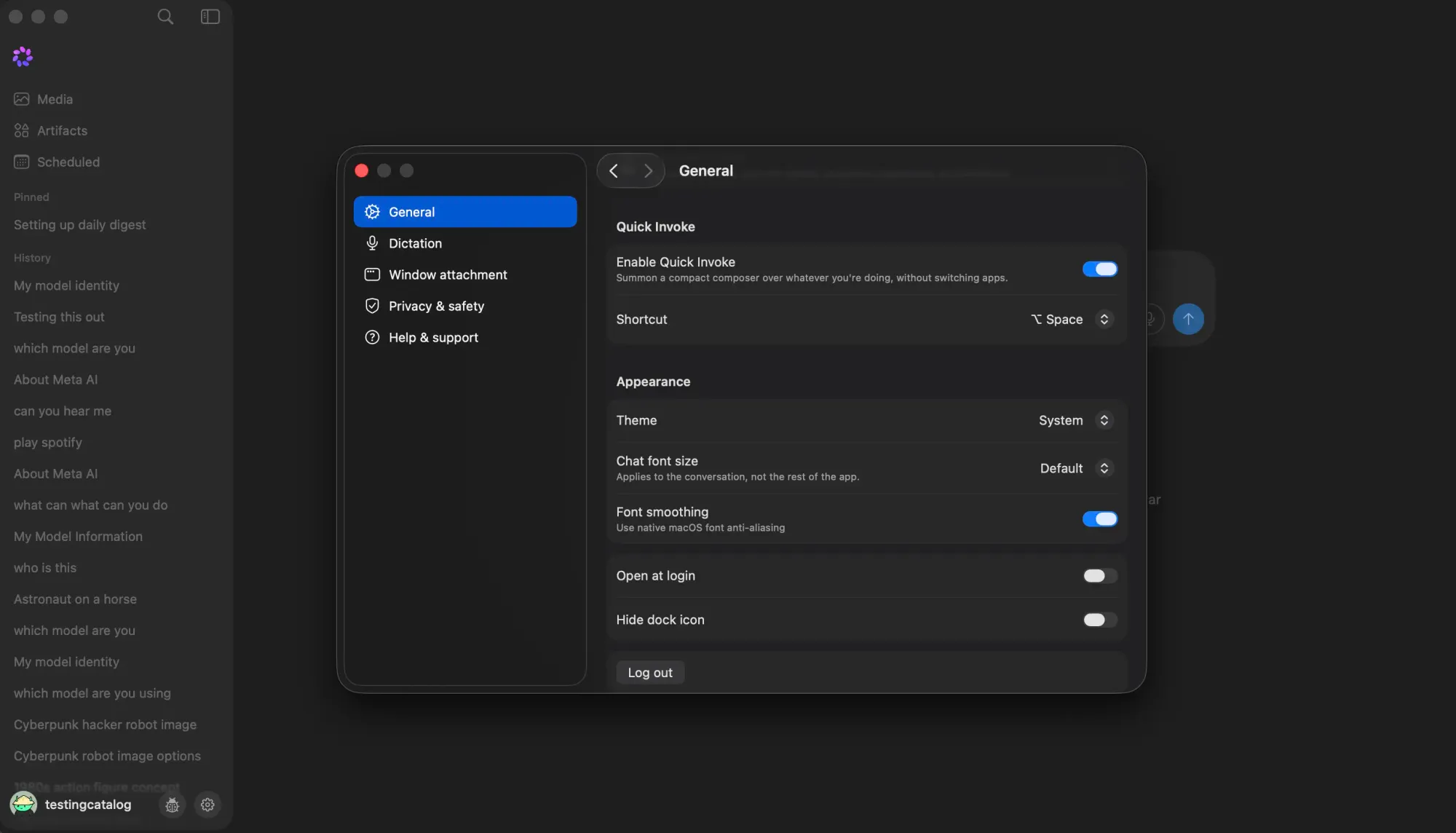Viewport: 1456px width, 833px height.
Task: Go forward in settings navigation
Action: (x=648, y=171)
